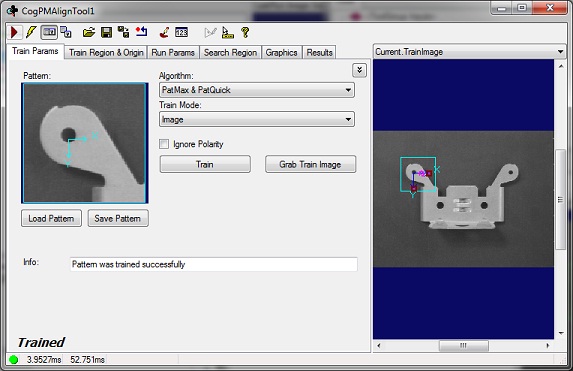Open help with yellow question mark icon
Screen dimensions: 573x371
pos(245,33)
